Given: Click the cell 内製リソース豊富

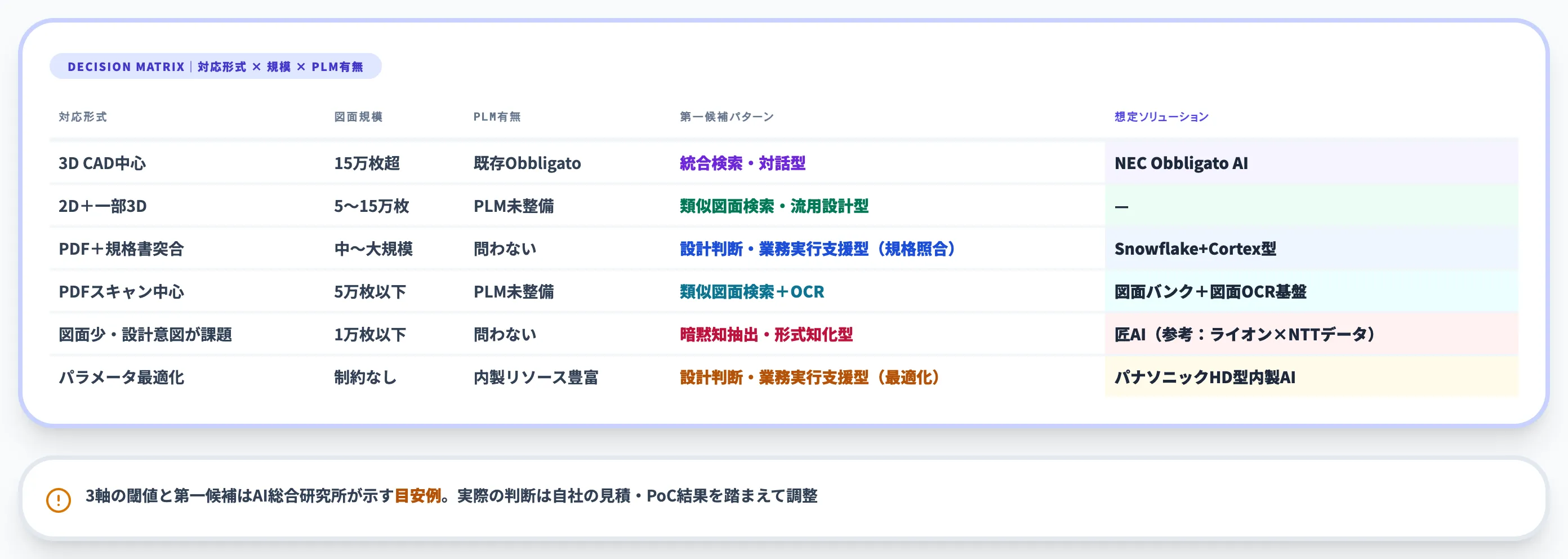Looking at the screenshot, I should coord(536,377).
